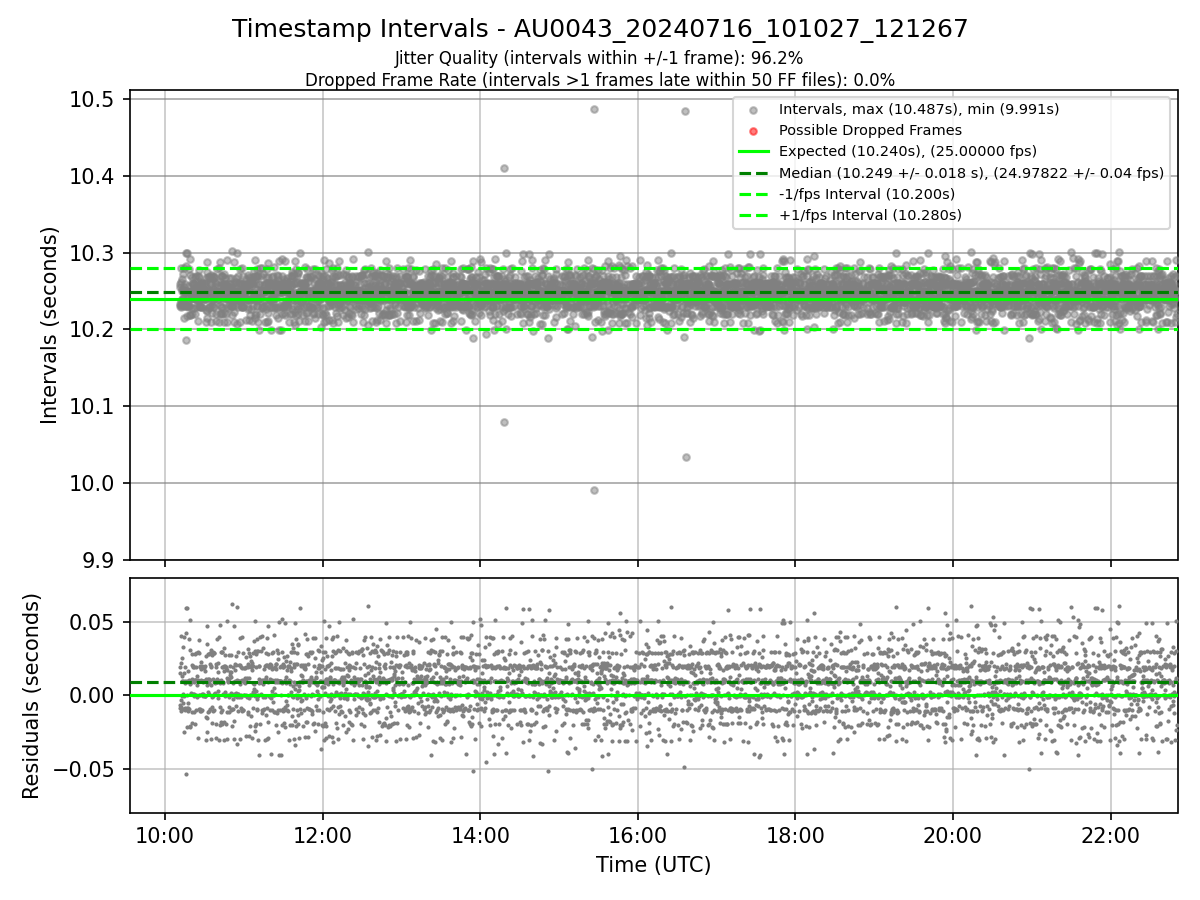The height and width of the screenshot is (900, 1200).
Task: Click the x-axis tick label '18:00'
Action: pyautogui.click(x=795, y=836)
